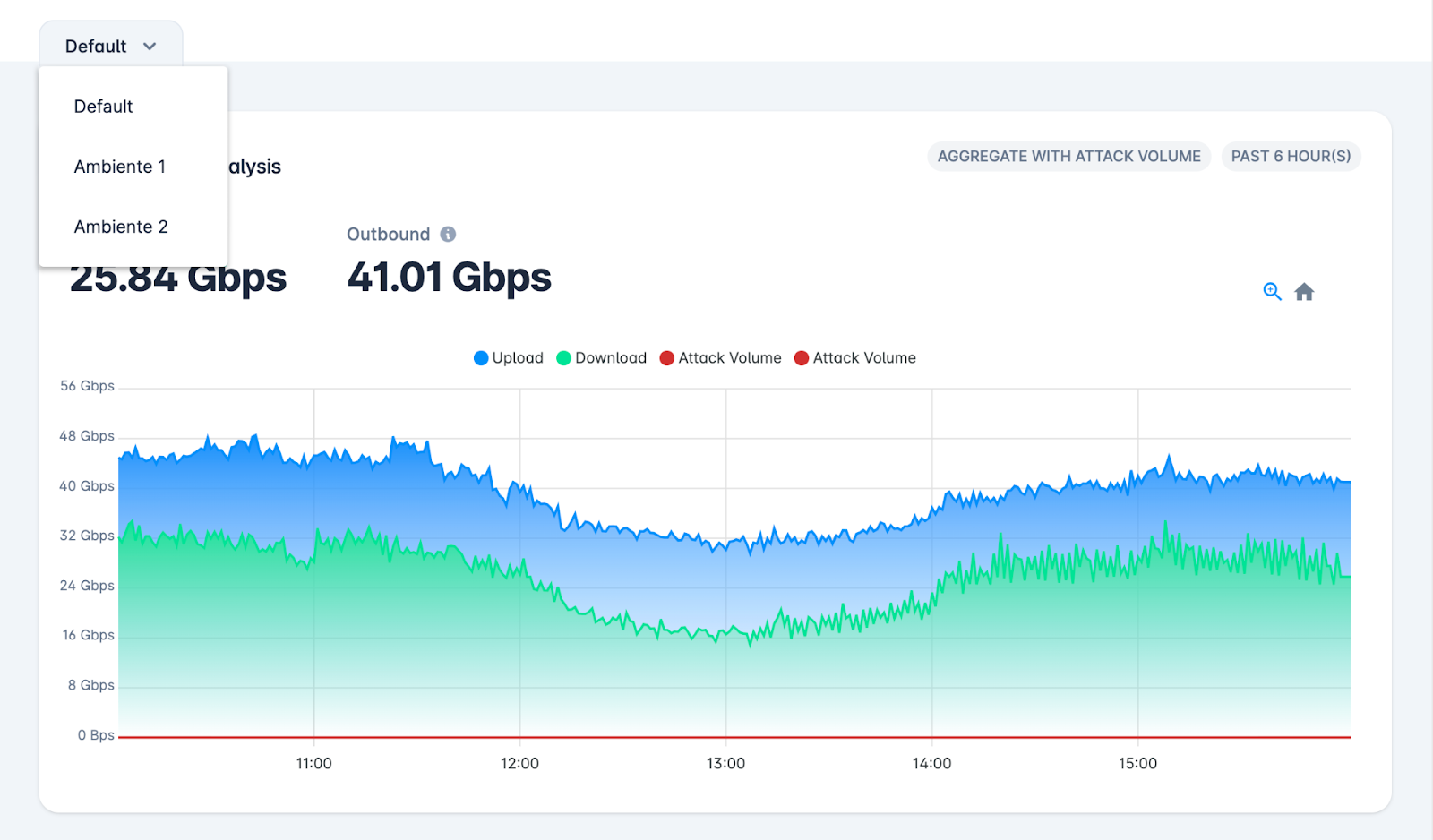Click the Upload legend label
1433x840 pixels.
point(518,358)
